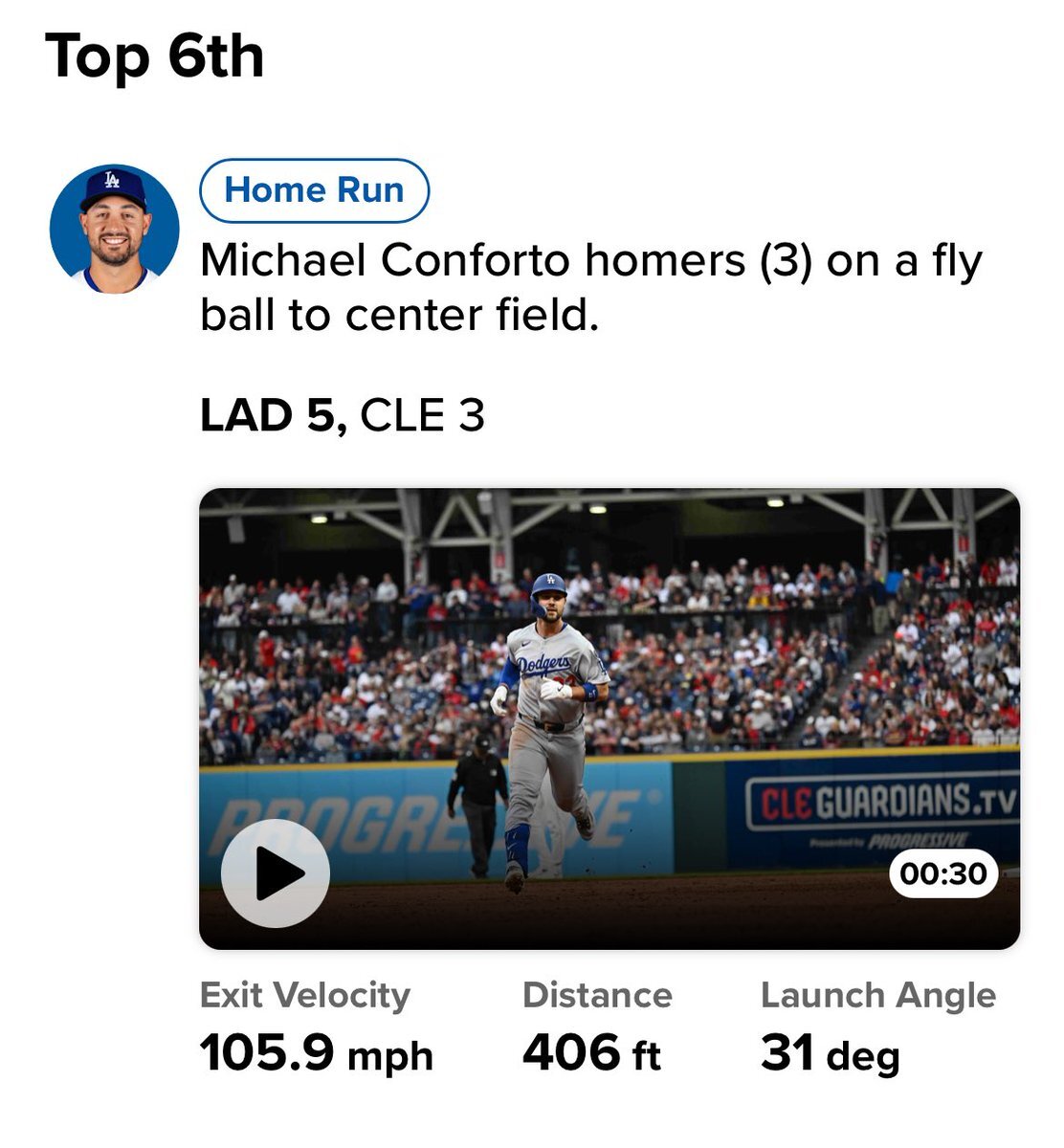Tap the 105.9 mph exit velocity value
Viewport: 1064px width, 1148px height.
click(x=316, y=1053)
